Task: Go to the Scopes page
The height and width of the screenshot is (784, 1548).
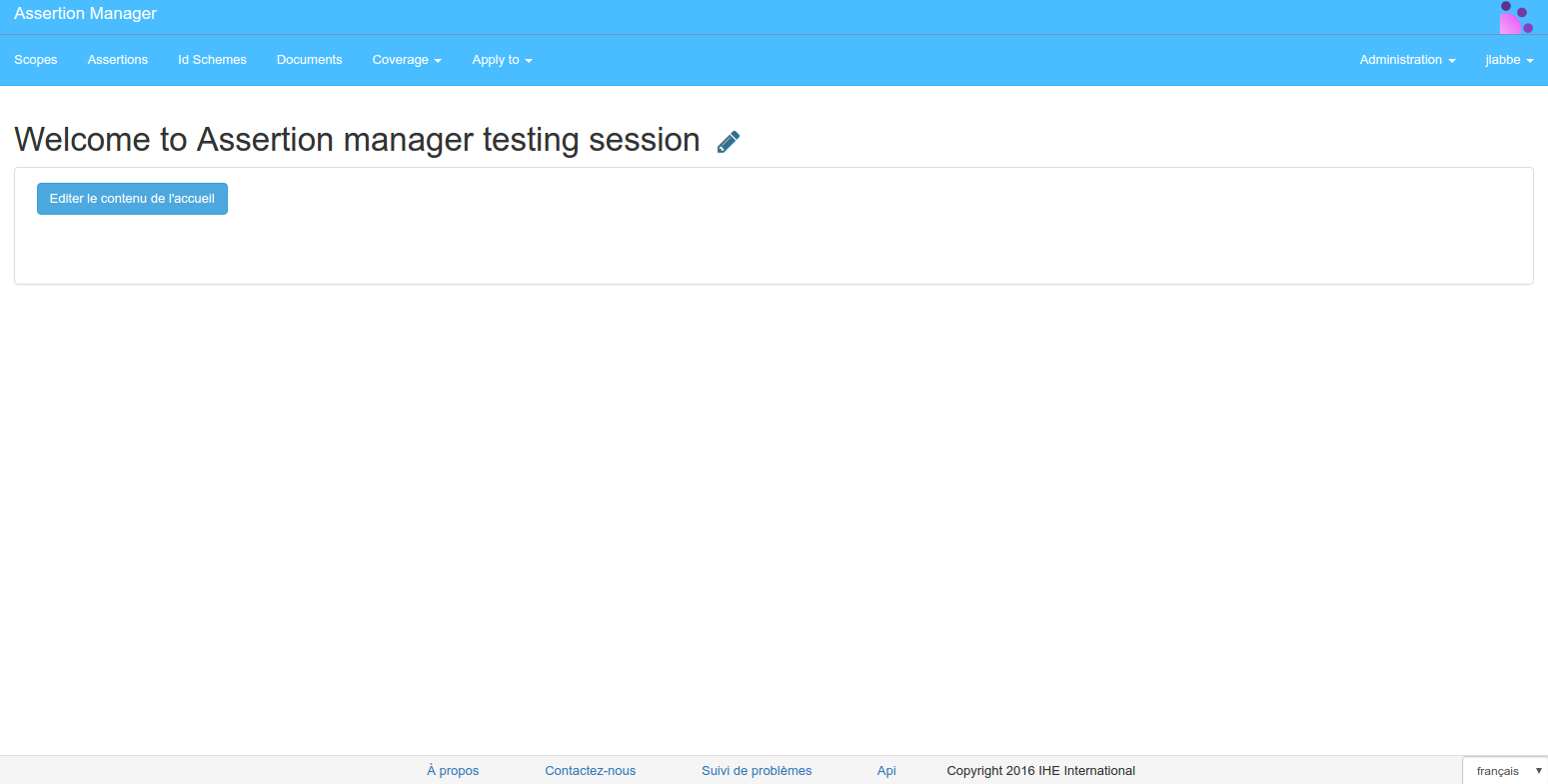Action: point(36,60)
